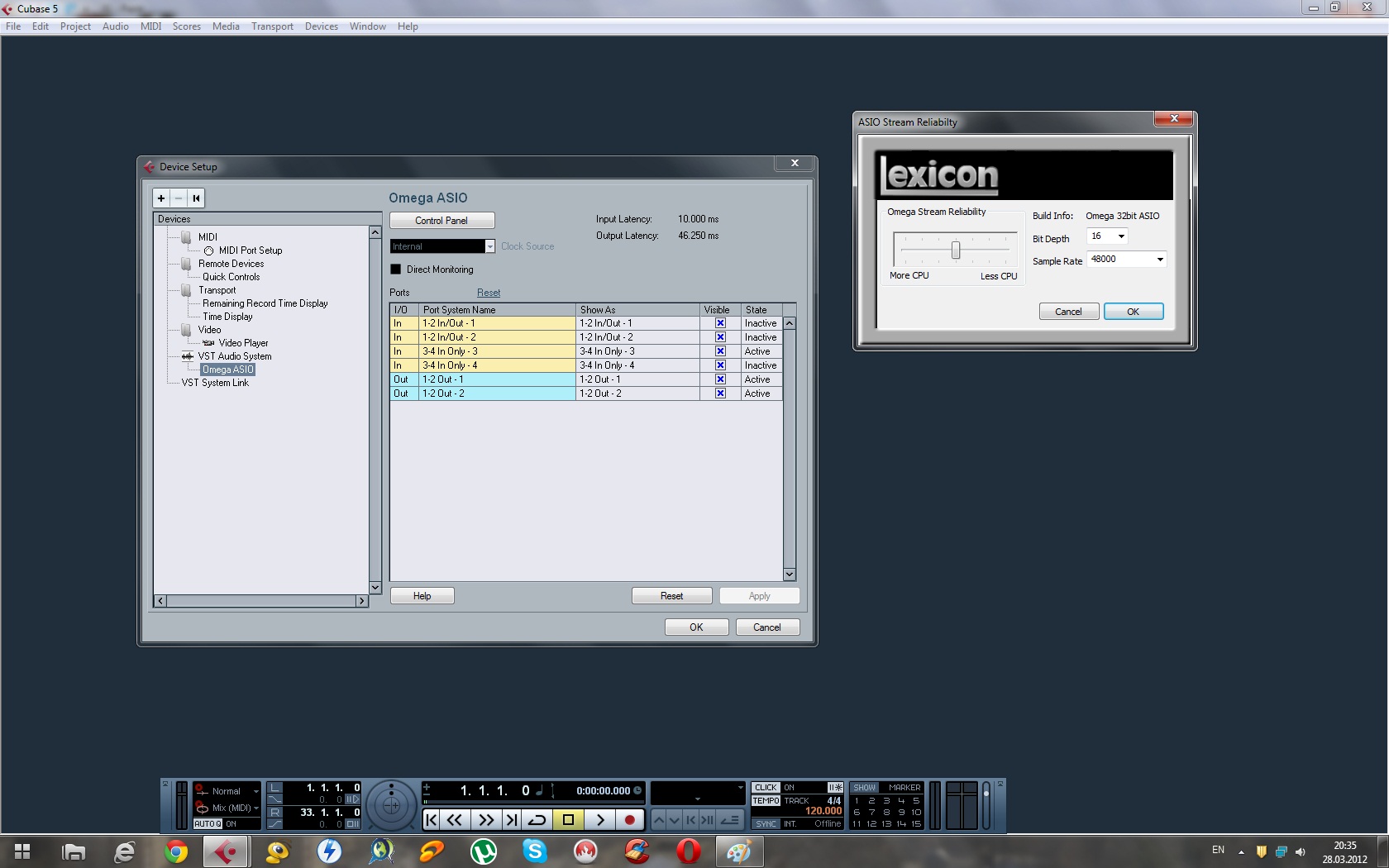Click the time format clock icon
This screenshot has width=1389, height=868.
tap(637, 790)
